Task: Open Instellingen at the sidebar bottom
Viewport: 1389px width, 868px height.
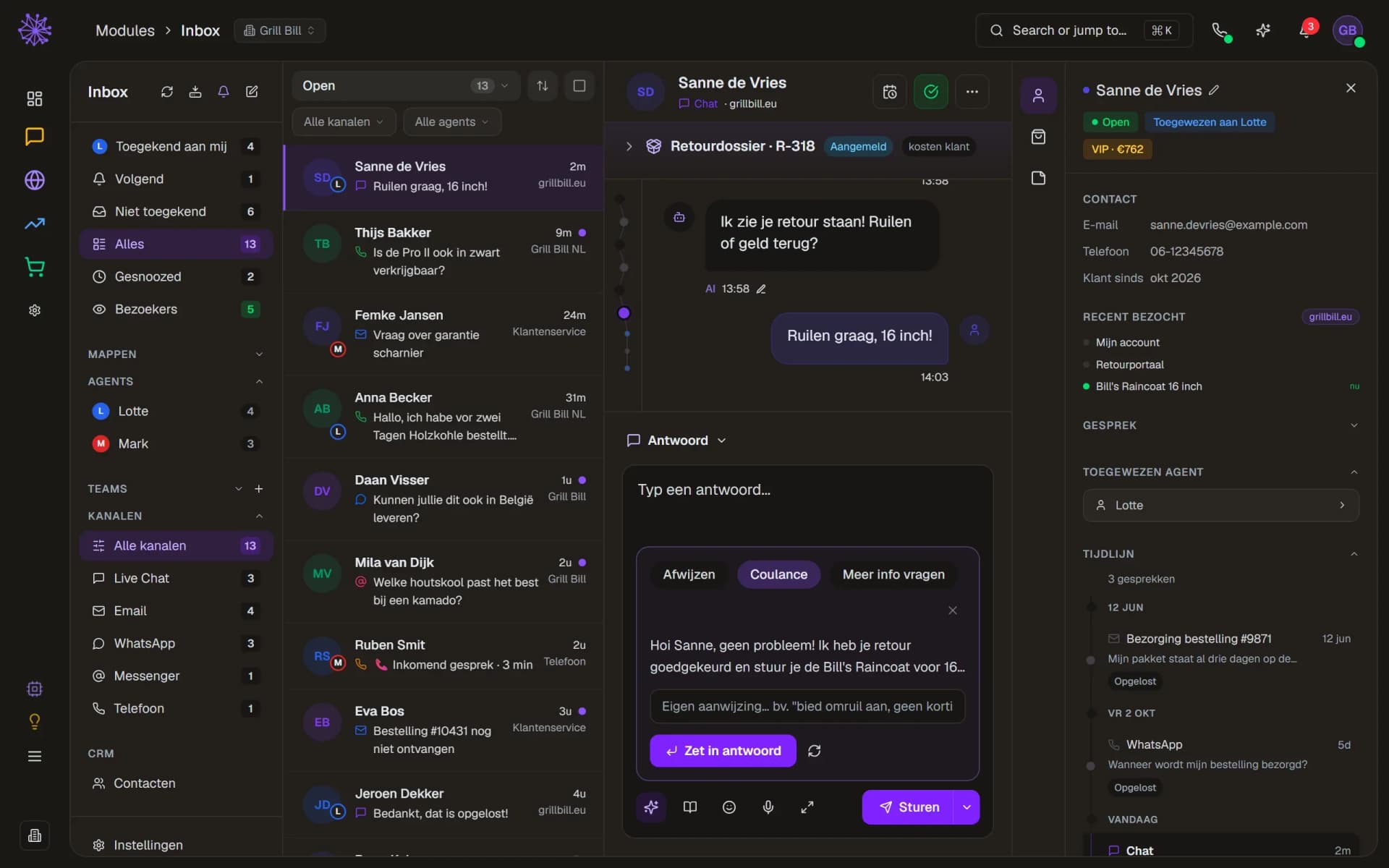Action: (x=176, y=845)
